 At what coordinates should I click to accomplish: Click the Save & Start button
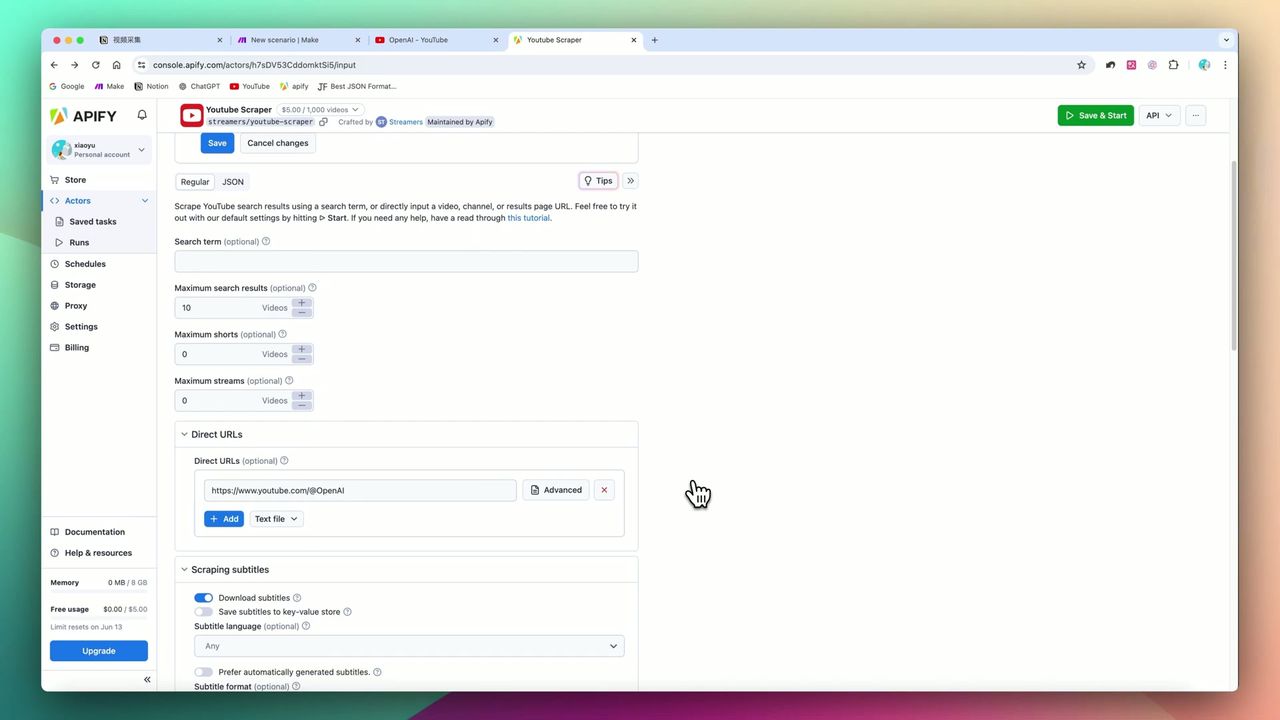pos(1095,115)
